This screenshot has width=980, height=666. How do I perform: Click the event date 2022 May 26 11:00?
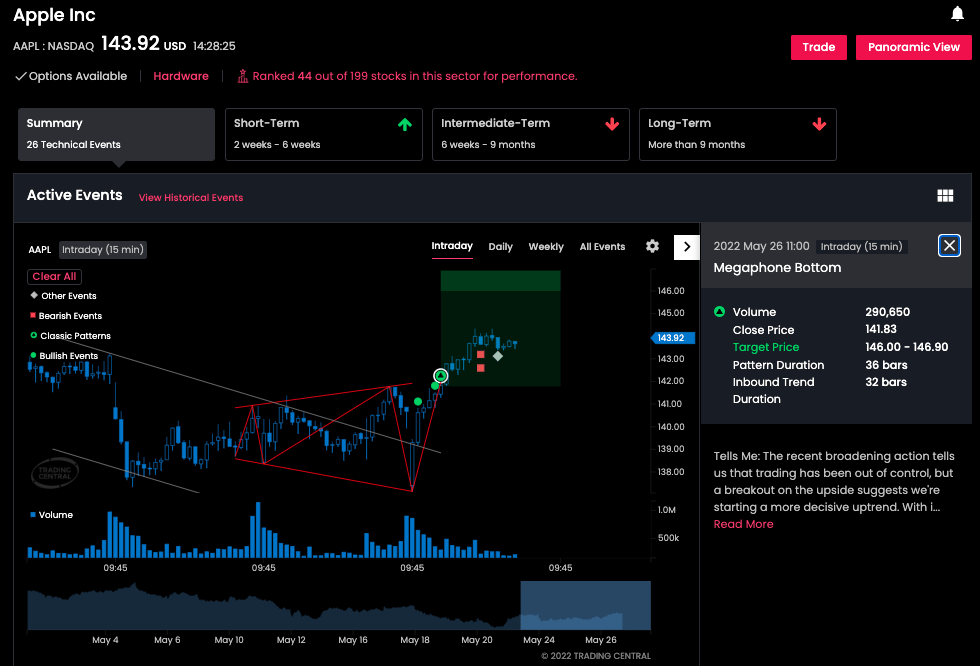point(761,246)
